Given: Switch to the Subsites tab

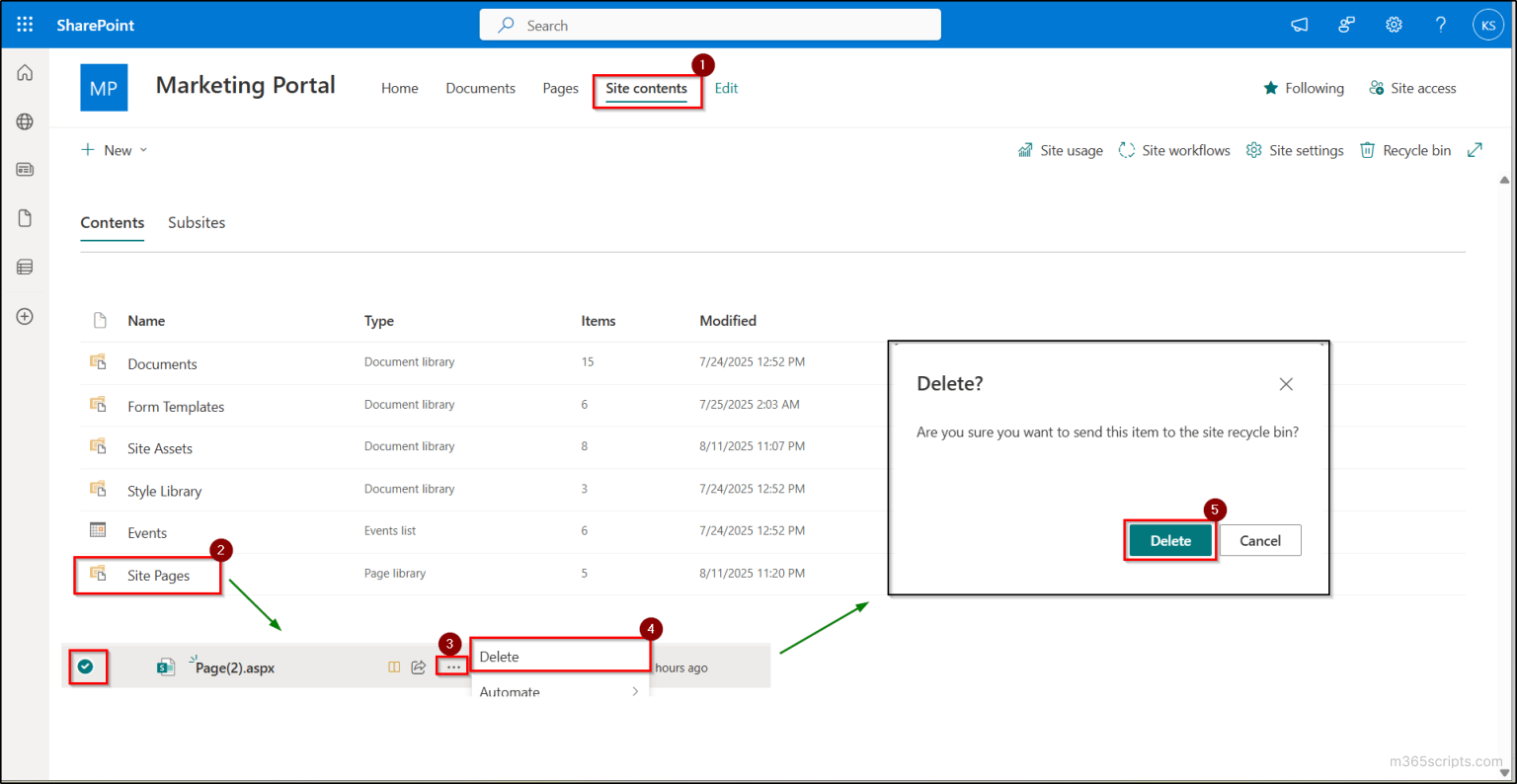Looking at the screenshot, I should coord(196,222).
